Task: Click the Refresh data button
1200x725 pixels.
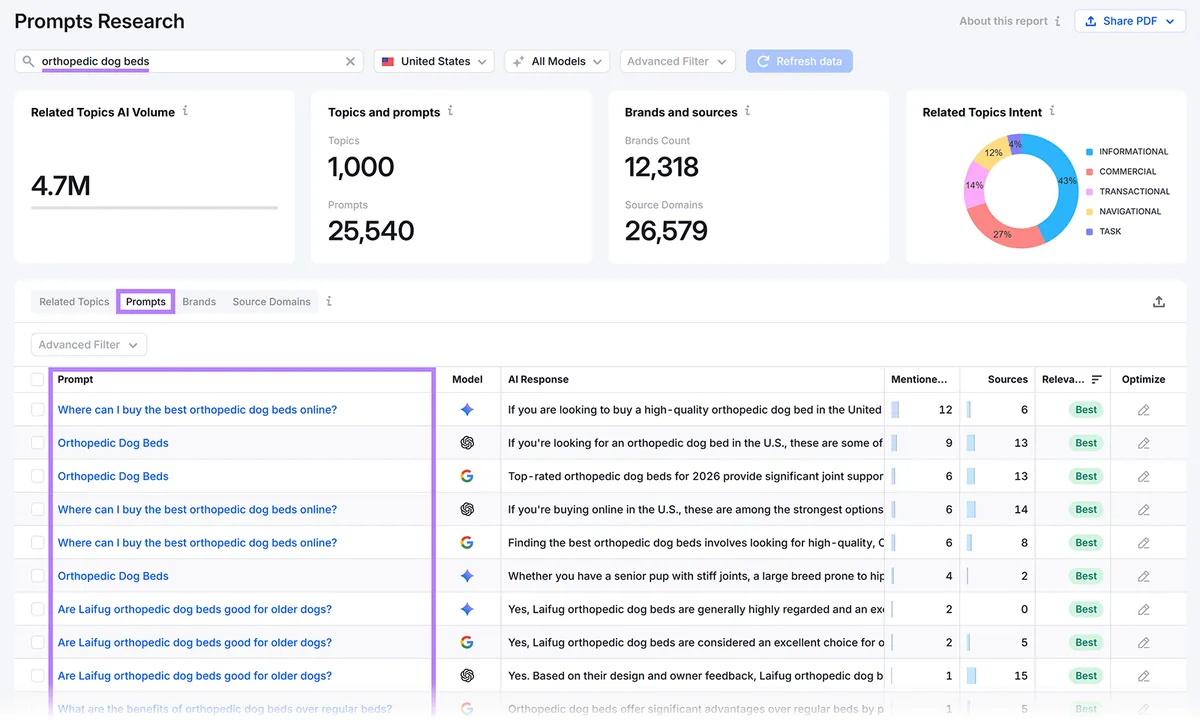Action: point(799,62)
